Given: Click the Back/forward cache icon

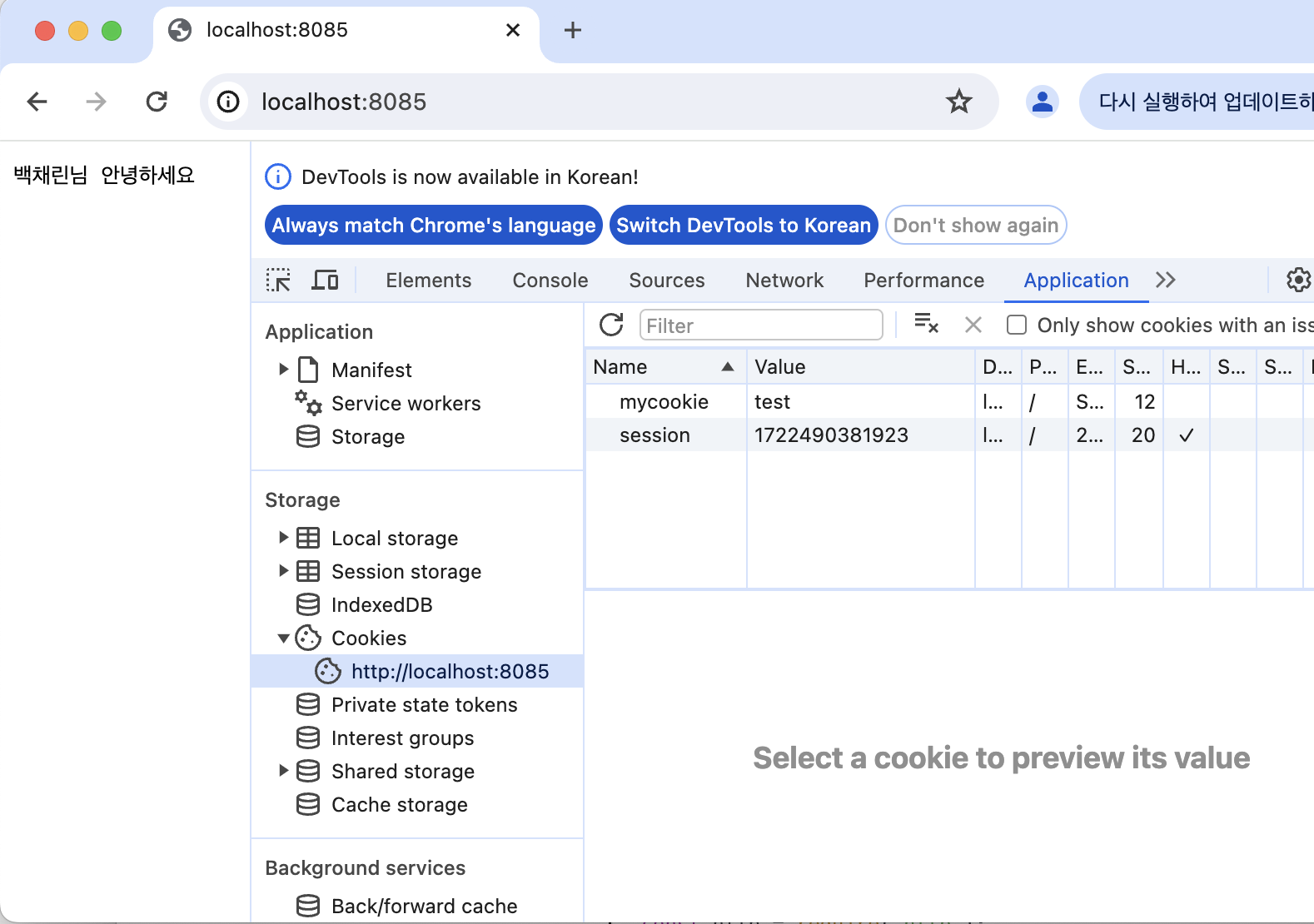Looking at the screenshot, I should point(308,906).
